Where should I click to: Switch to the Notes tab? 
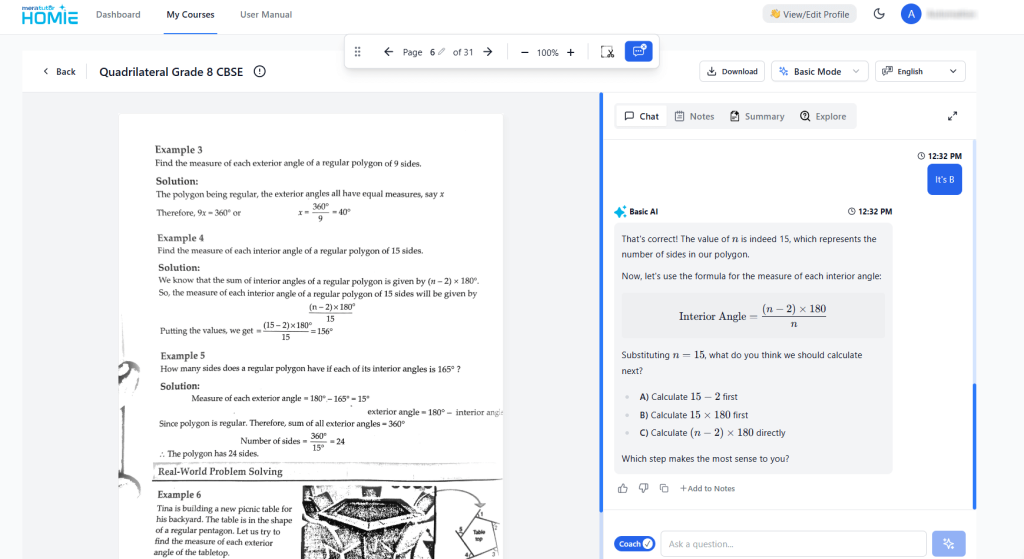(694, 116)
